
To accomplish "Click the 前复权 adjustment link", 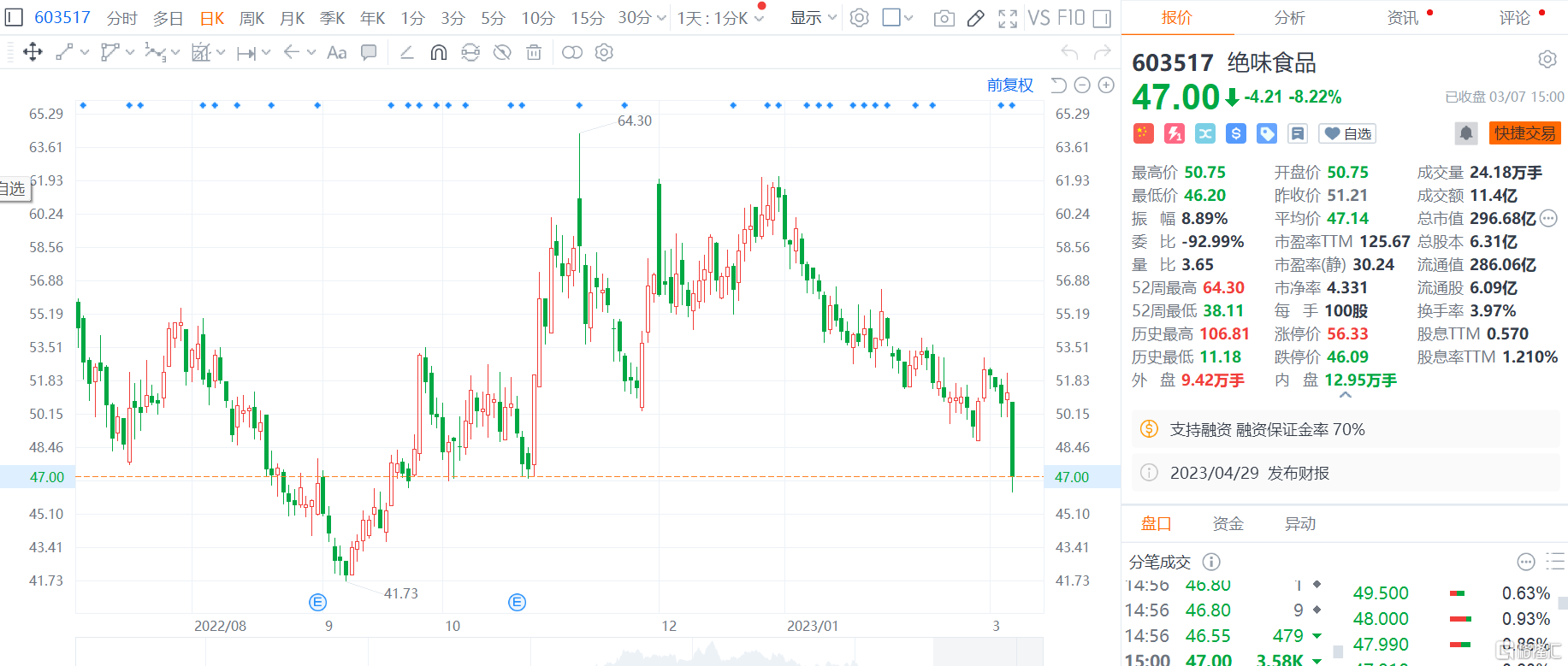I will pos(1010,85).
